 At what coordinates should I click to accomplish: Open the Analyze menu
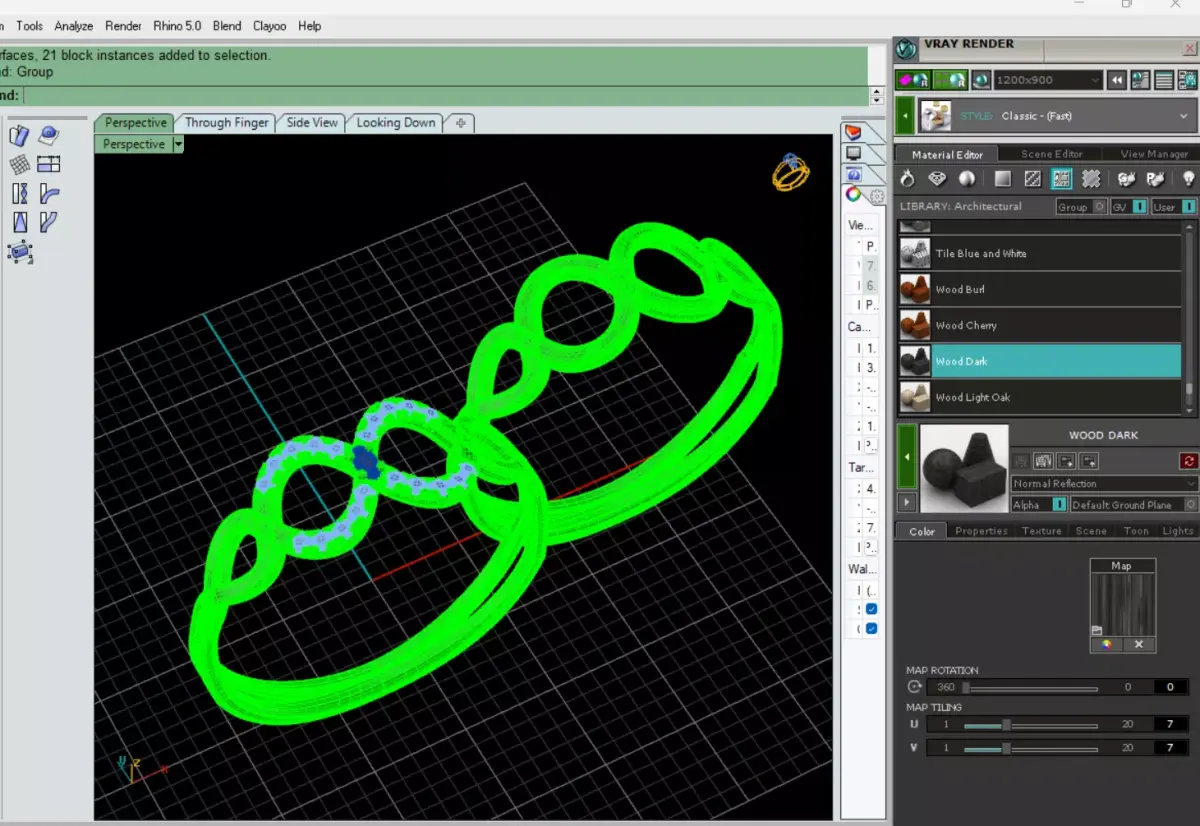pos(73,26)
